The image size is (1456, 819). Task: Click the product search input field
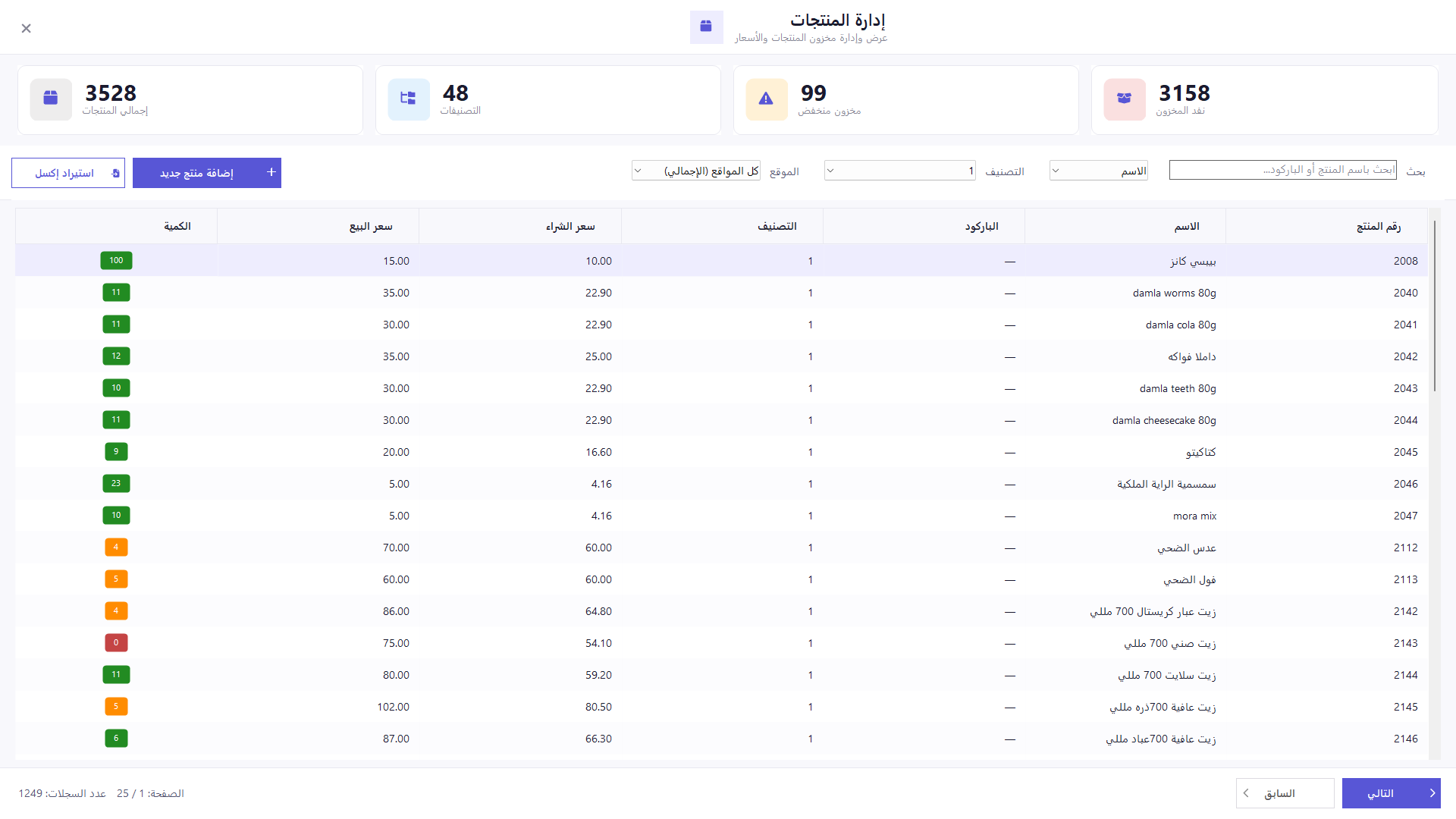(1282, 170)
